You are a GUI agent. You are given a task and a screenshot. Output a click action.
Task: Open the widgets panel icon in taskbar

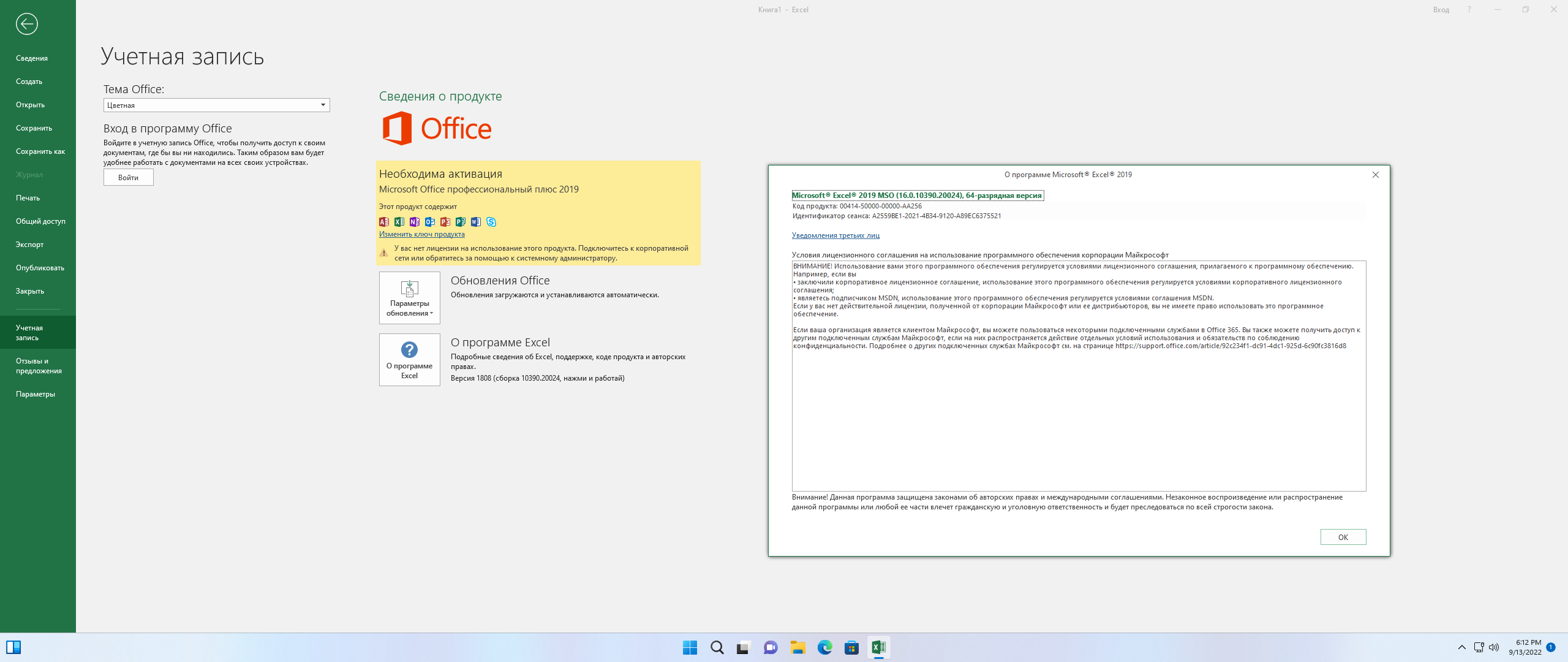[13, 647]
